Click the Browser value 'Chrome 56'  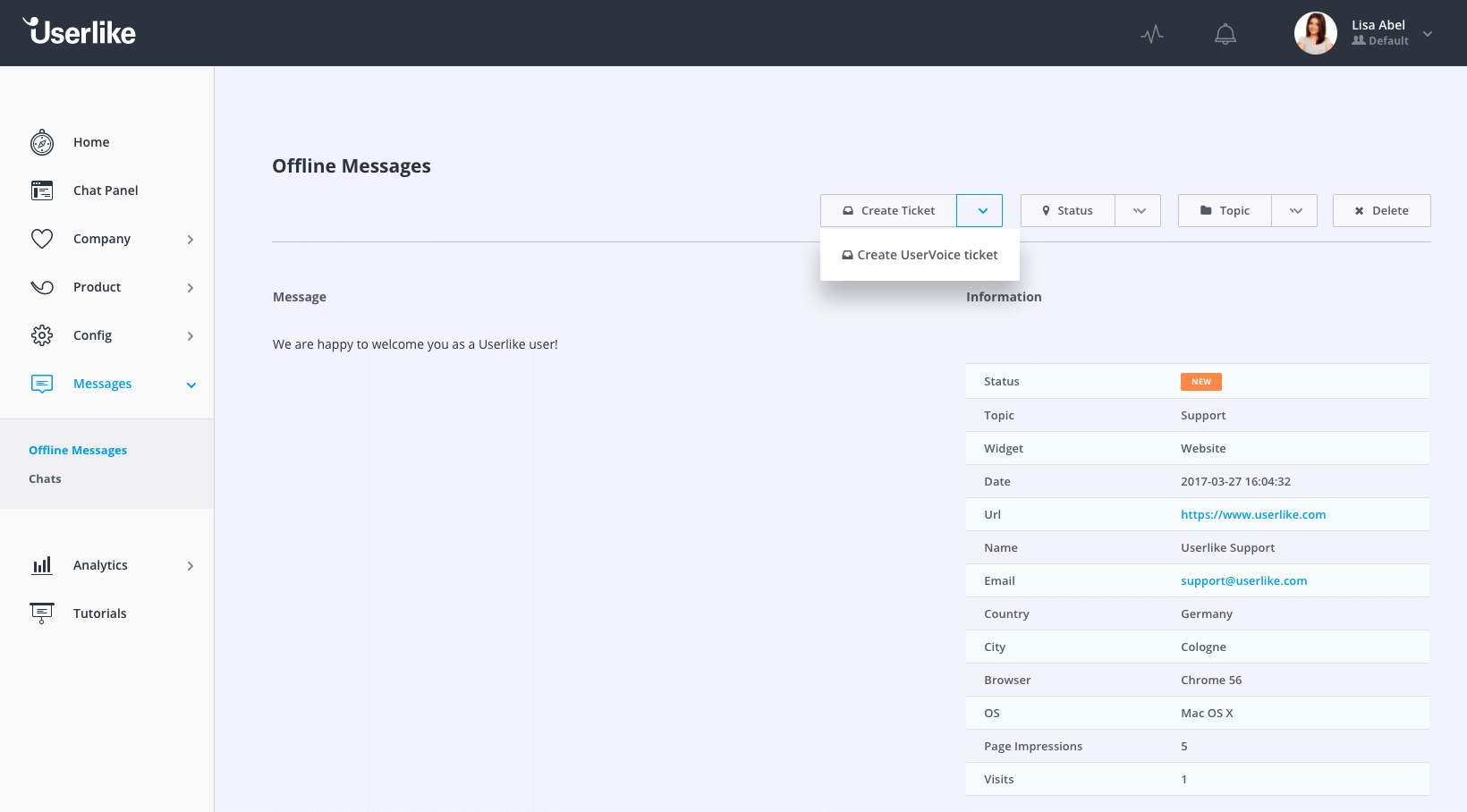pyautogui.click(x=1211, y=680)
